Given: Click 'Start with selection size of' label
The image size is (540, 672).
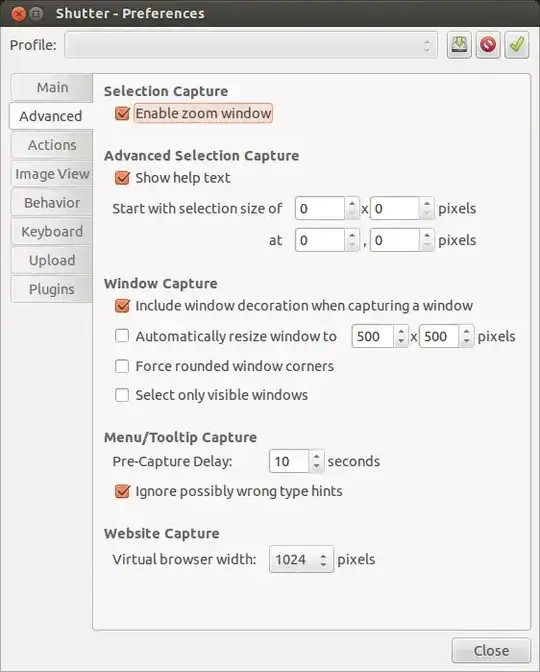Looking at the screenshot, I should [x=197, y=208].
